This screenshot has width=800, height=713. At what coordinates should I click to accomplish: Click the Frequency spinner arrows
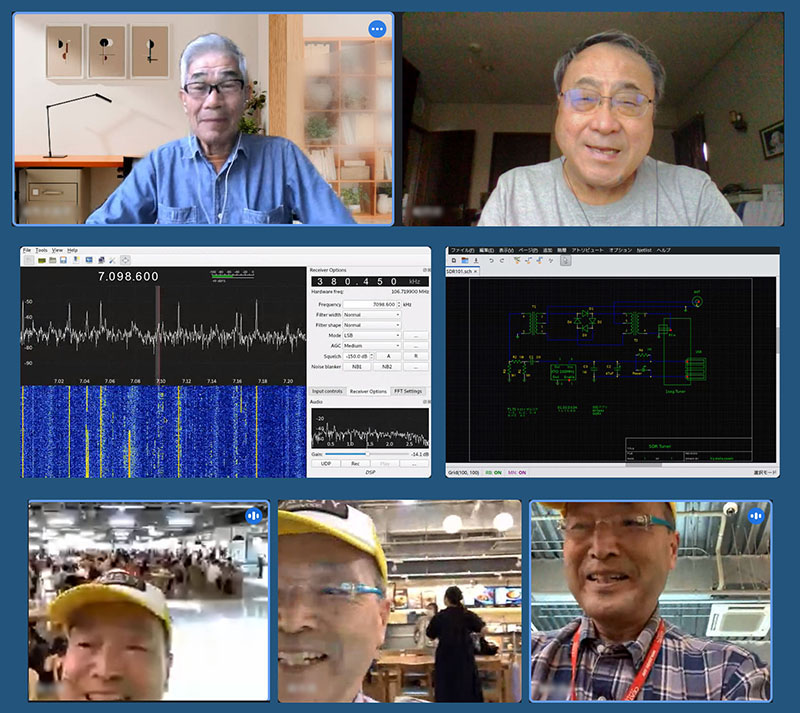pyautogui.click(x=398, y=304)
